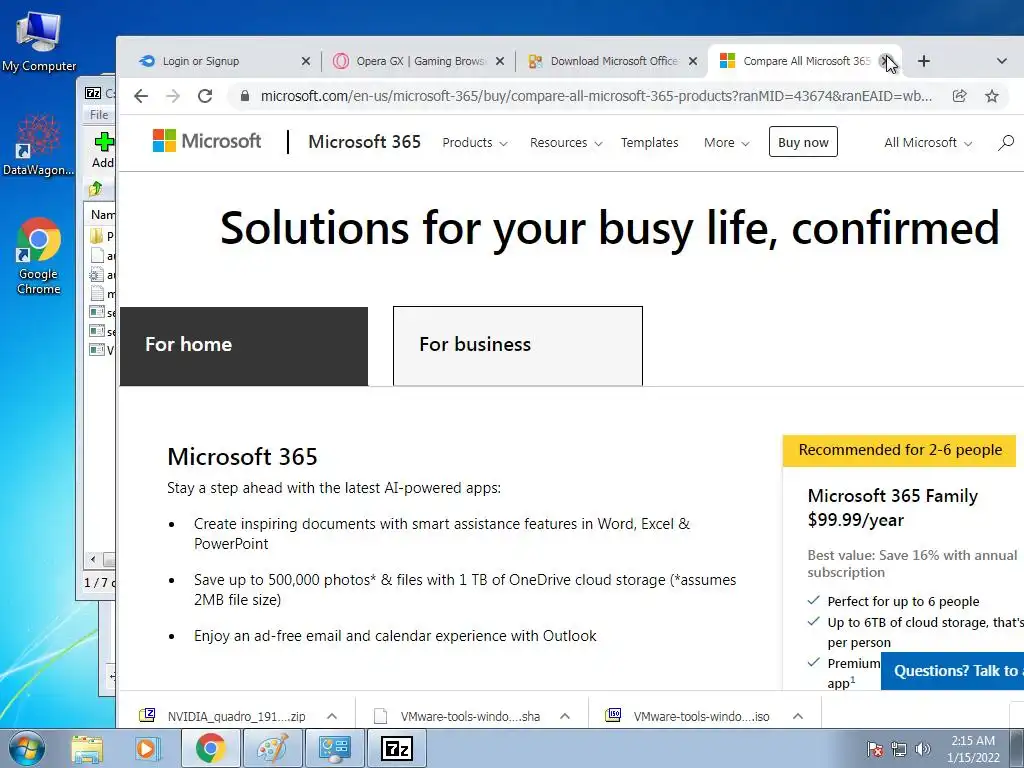Switch to Download Microsoft Office tab
Screen dimensions: 1024x768
[614, 61]
